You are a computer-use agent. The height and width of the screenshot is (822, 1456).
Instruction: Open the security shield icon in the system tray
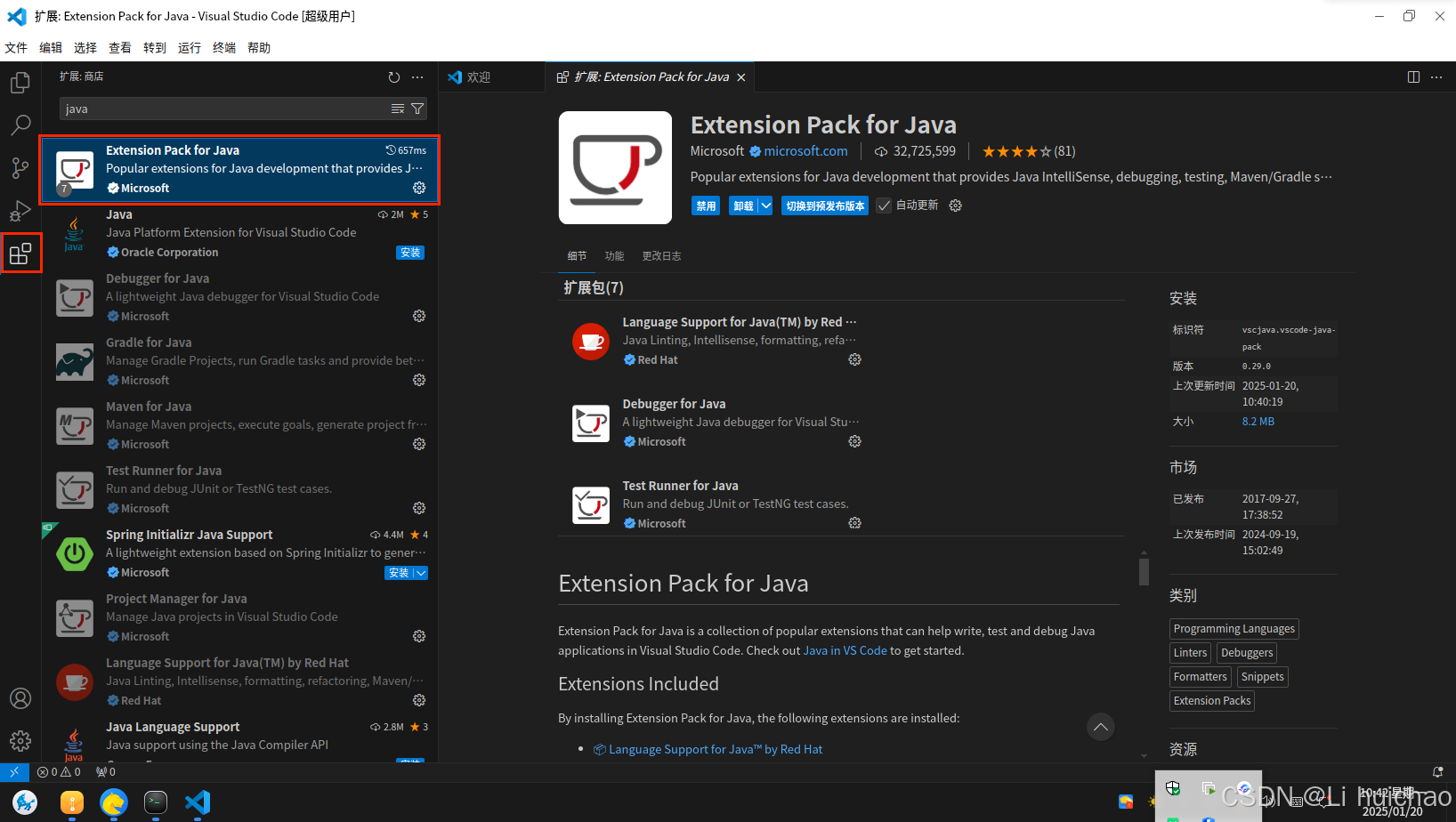click(1173, 788)
